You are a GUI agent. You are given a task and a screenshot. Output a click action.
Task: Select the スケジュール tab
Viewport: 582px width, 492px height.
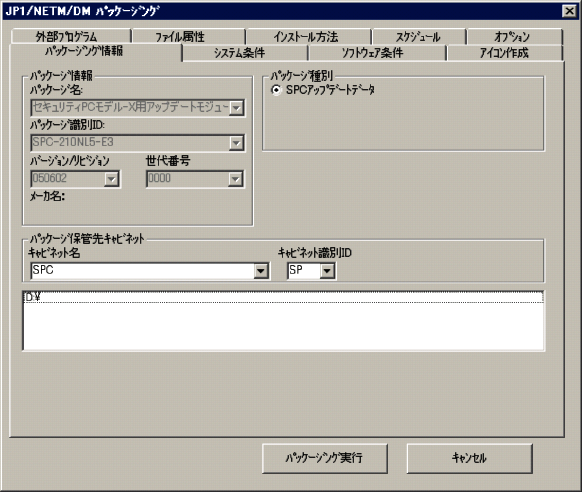pos(419,36)
